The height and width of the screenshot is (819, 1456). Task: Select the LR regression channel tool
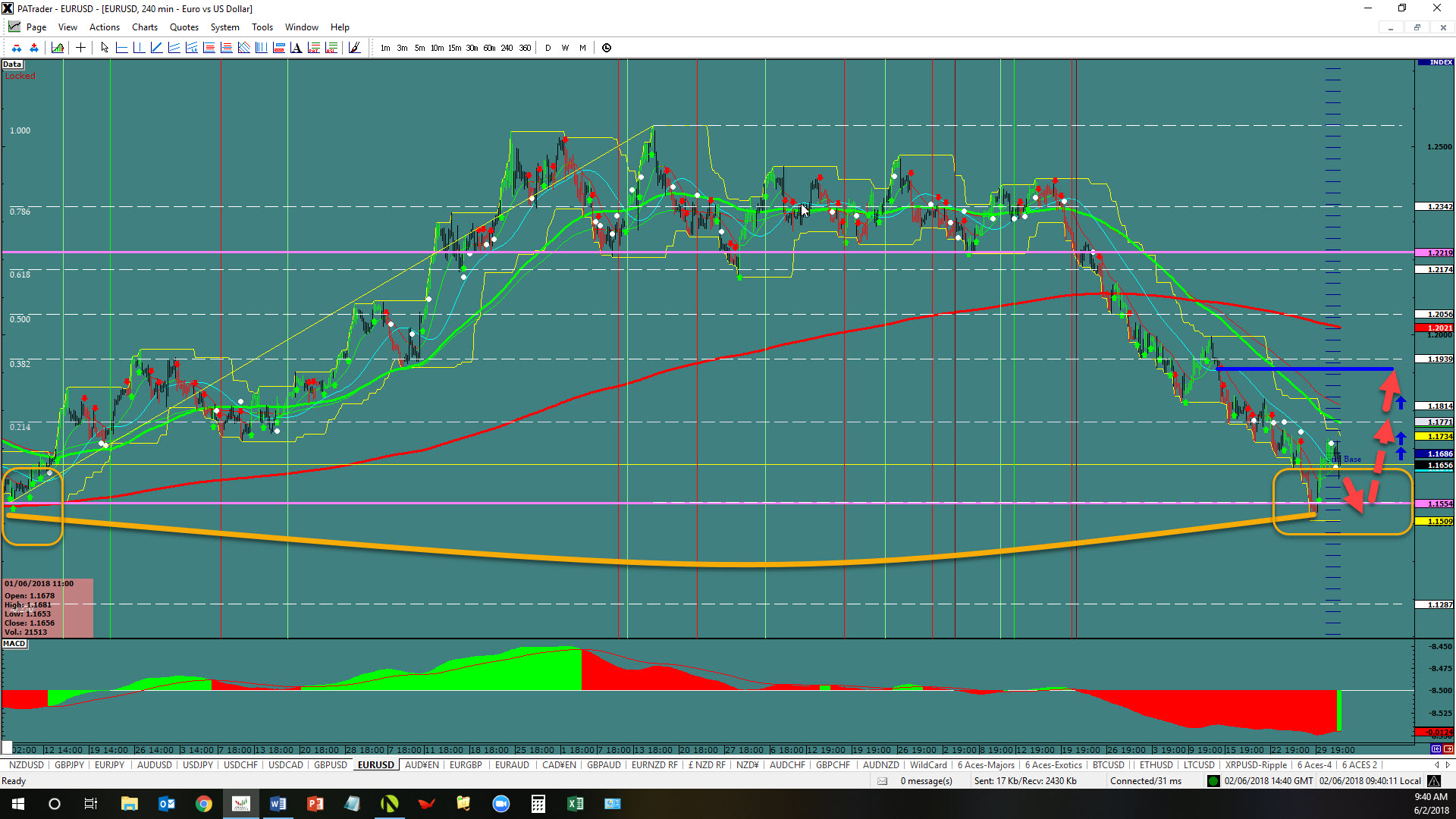click(x=191, y=48)
